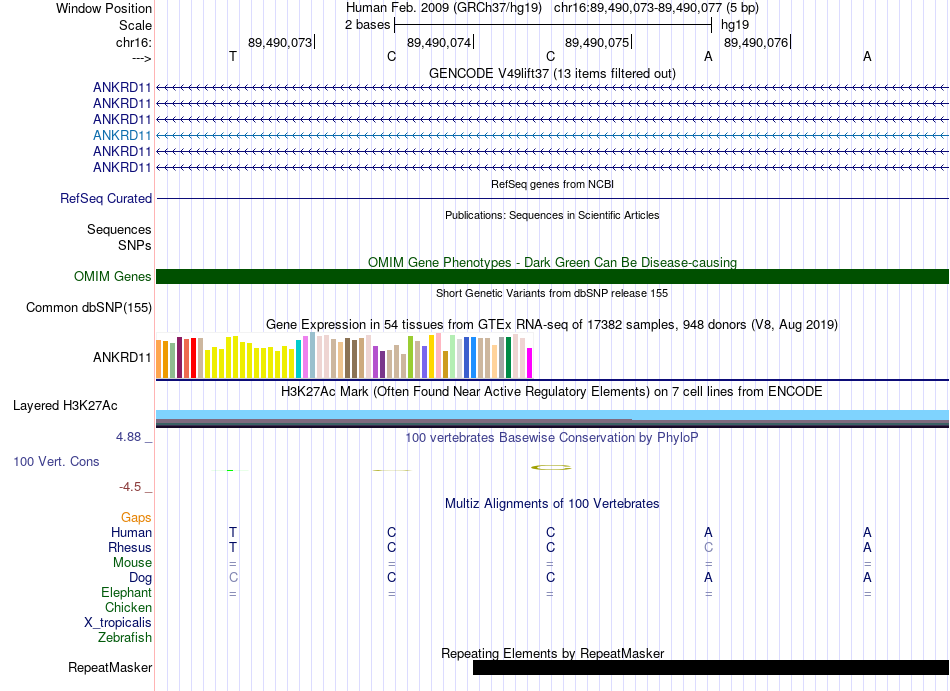This screenshot has height=691, width=950.
Task: Click the 89,490,074 coordinate marker
Action: pos(439,42)
